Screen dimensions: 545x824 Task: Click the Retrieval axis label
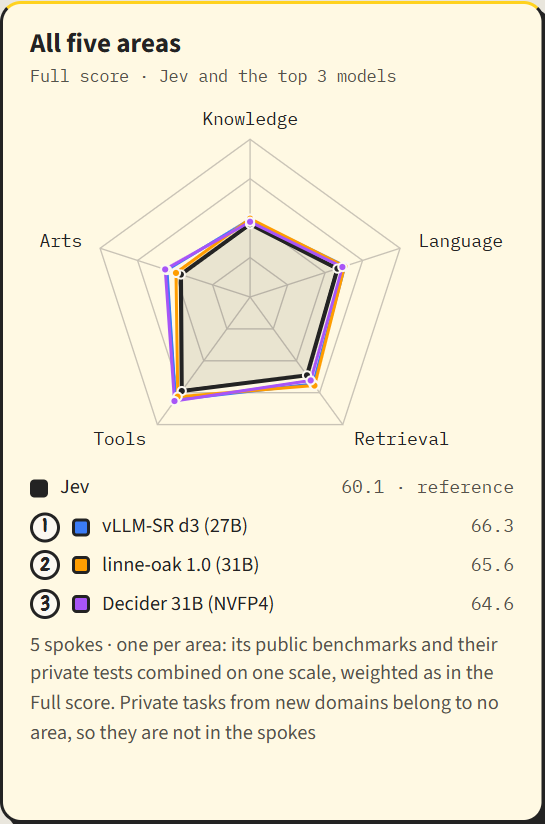[x=402, y=439]
